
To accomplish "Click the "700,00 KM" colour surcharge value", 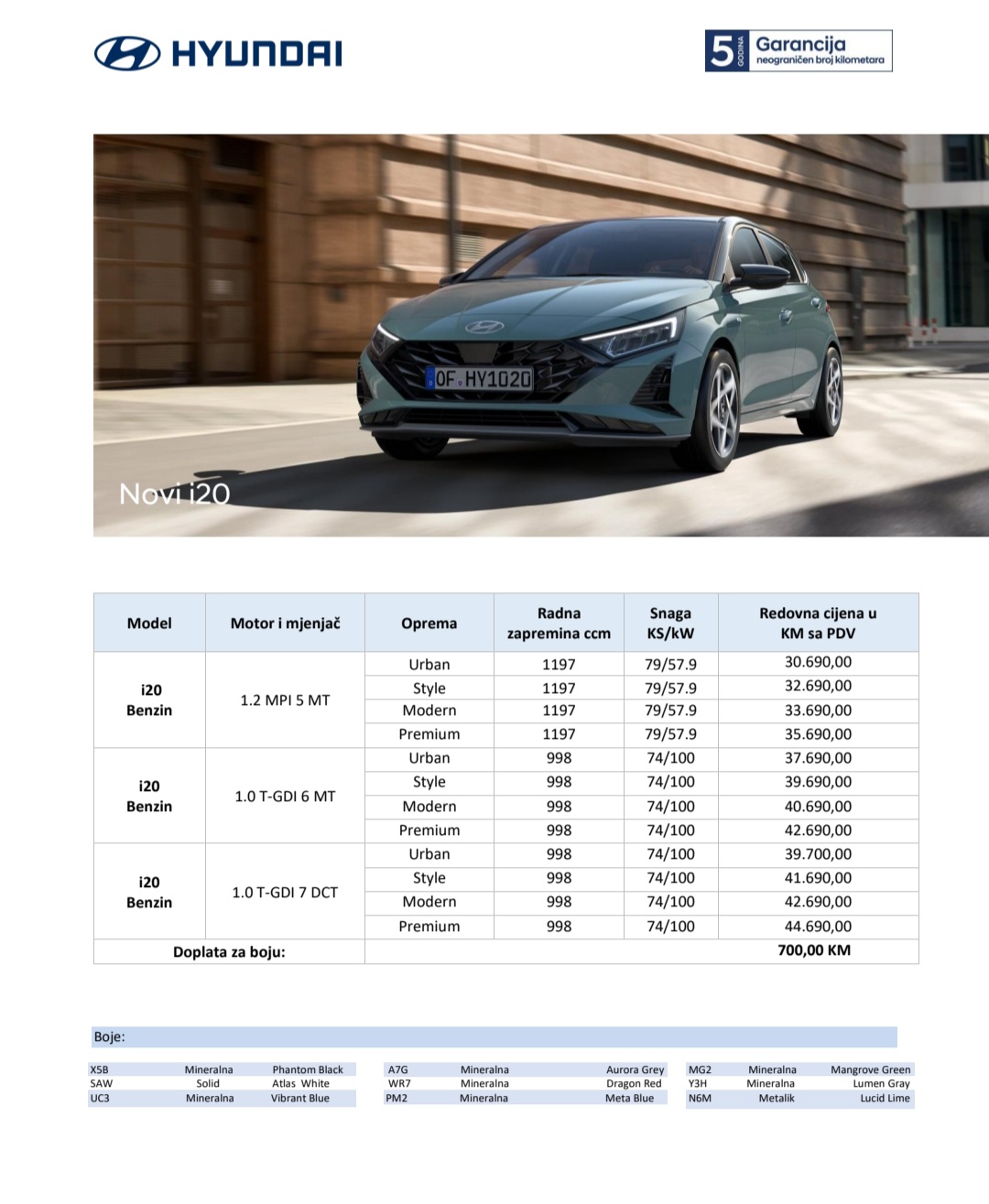I will (x=814, y=950).
